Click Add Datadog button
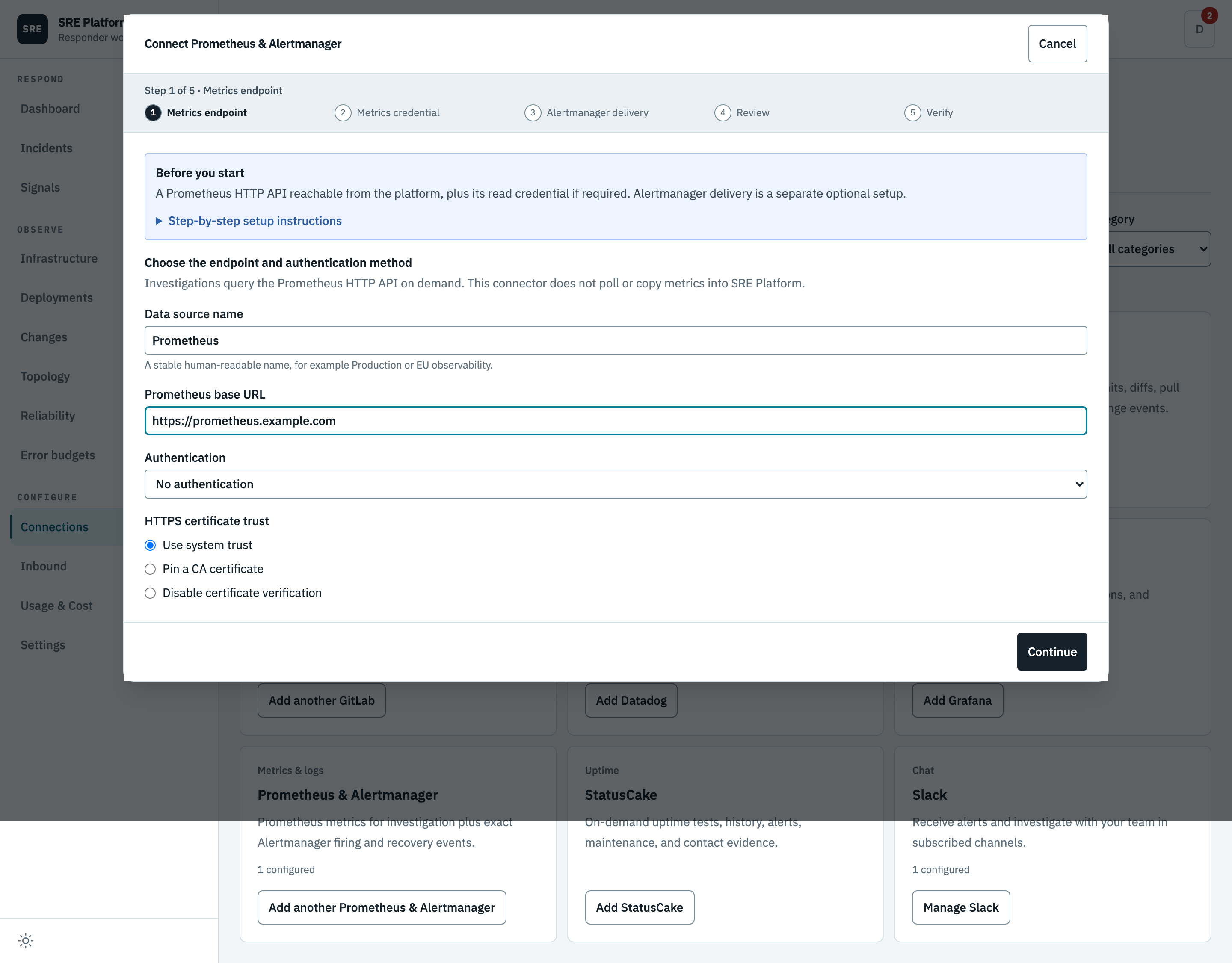Viewport: 1232px width, 963px height. pyautogui.click(x=631, y=701)
